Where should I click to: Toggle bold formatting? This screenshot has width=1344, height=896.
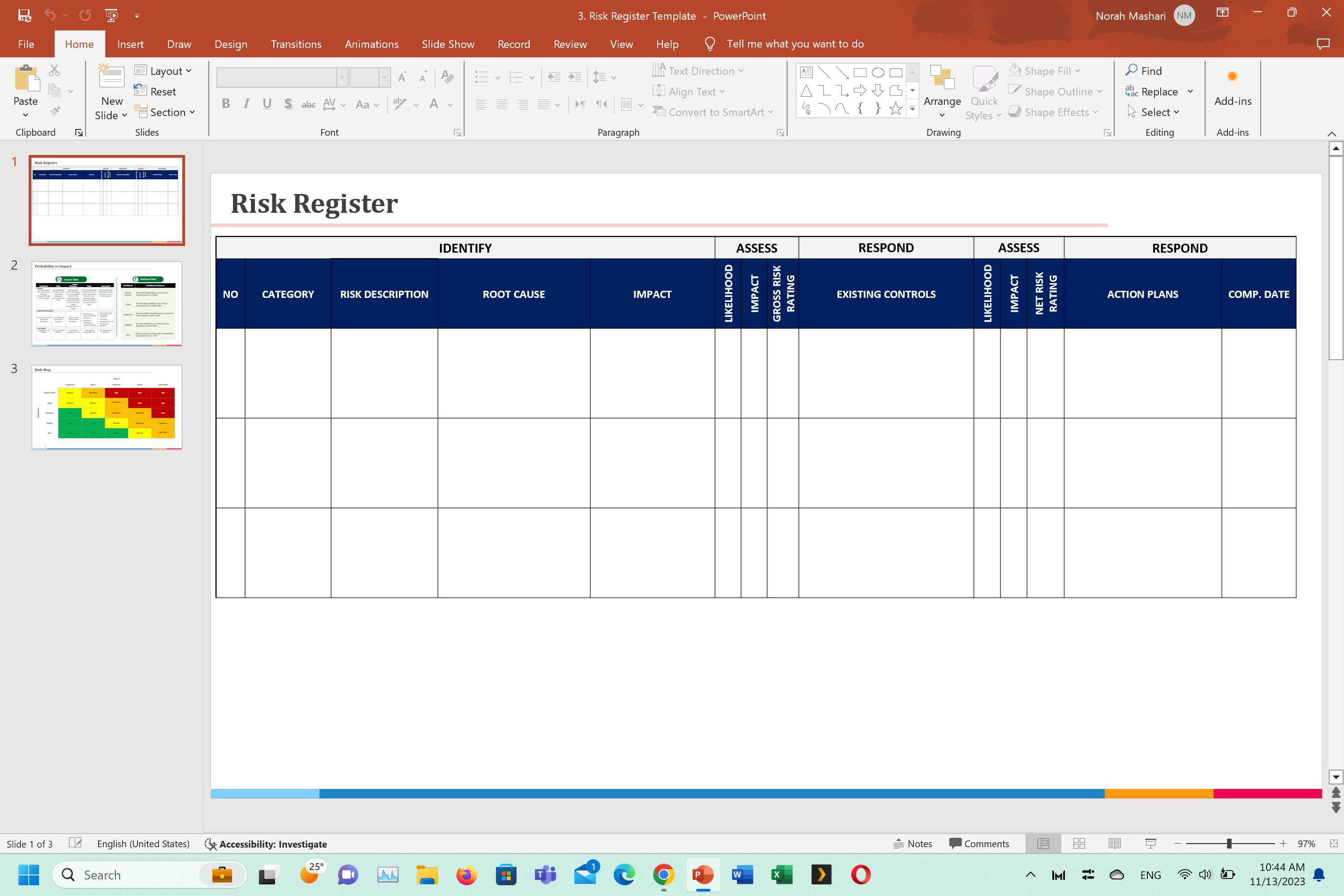(x=225, y=104)
